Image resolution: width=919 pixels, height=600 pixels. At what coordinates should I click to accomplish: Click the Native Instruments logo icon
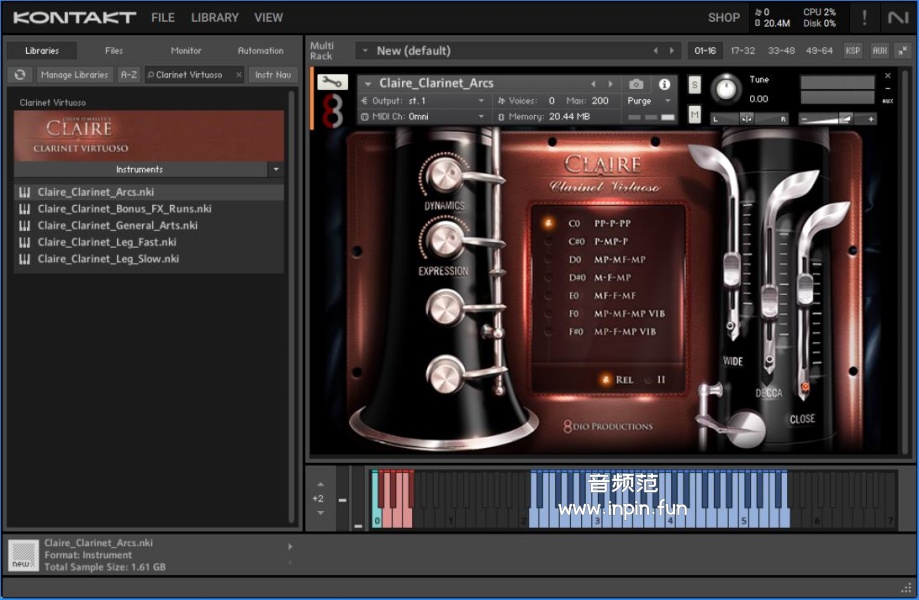pos(897,18)
